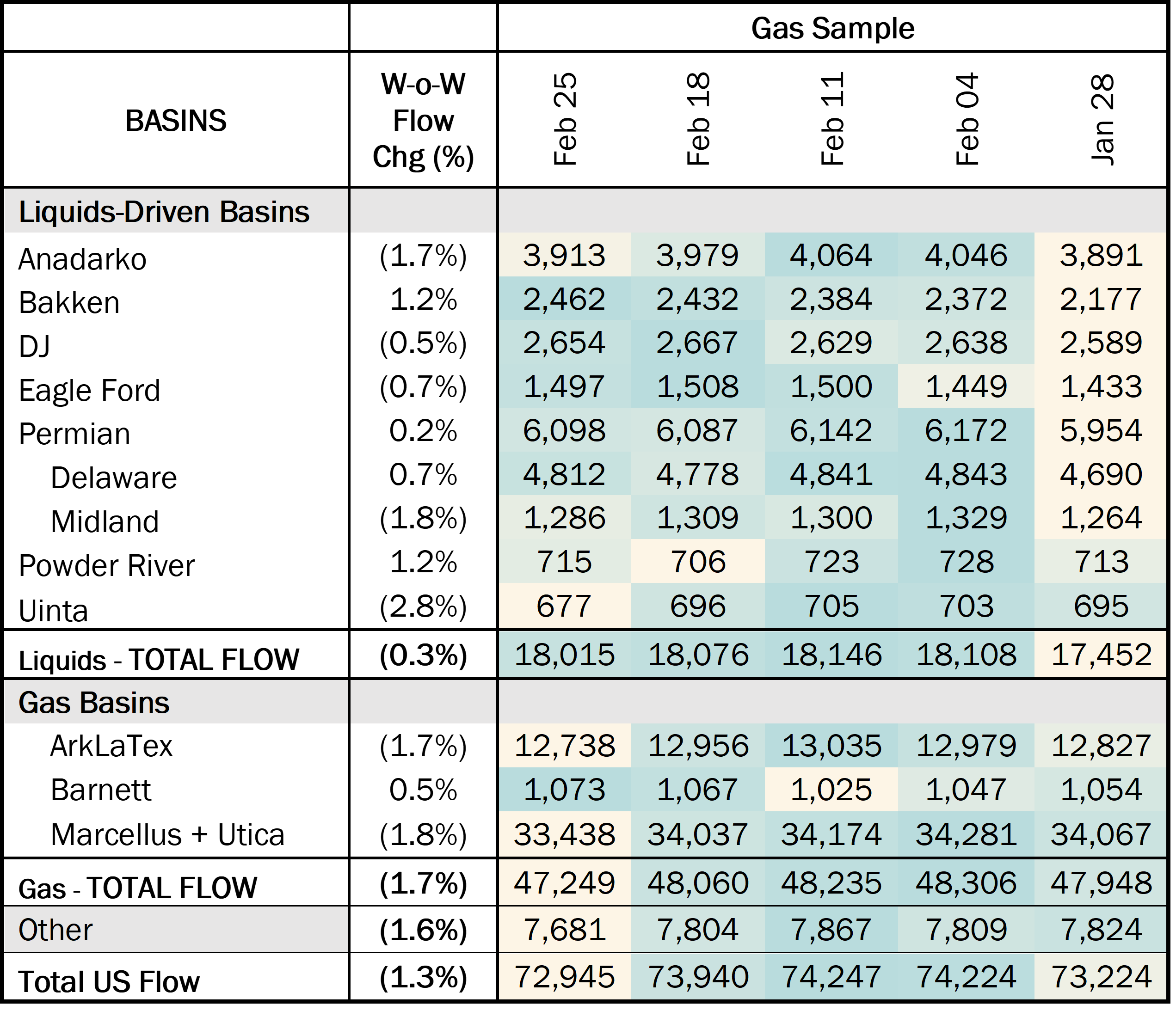Click Total US Flow change value (1.3%)
1176x1023 pixels.
pos(423,977)
